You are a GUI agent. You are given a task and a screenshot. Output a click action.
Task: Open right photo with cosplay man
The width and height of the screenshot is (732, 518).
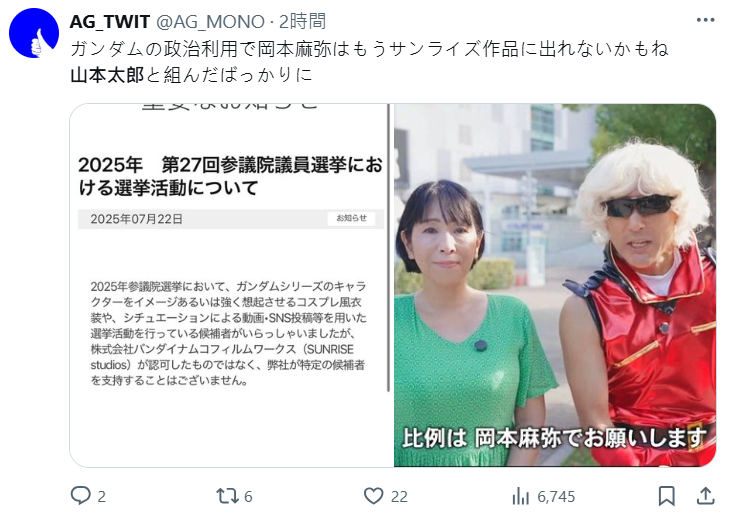(555, 285)
